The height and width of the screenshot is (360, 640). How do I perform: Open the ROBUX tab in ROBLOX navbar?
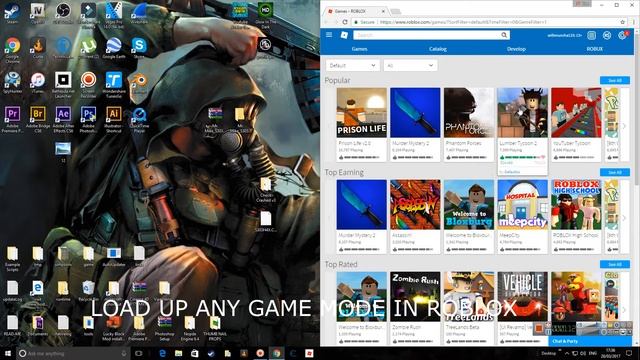point(594,49)
